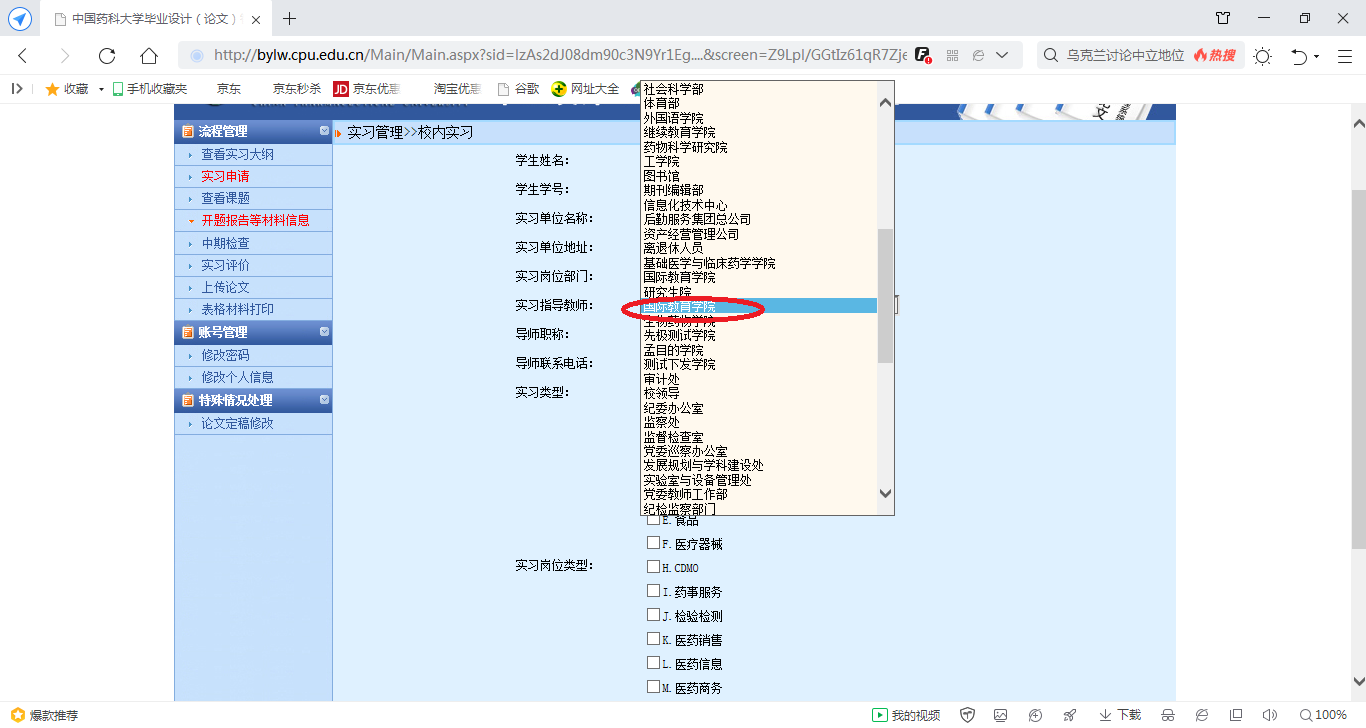Open the browser hamburger main menu
1366x728 pixels.
1345,56
